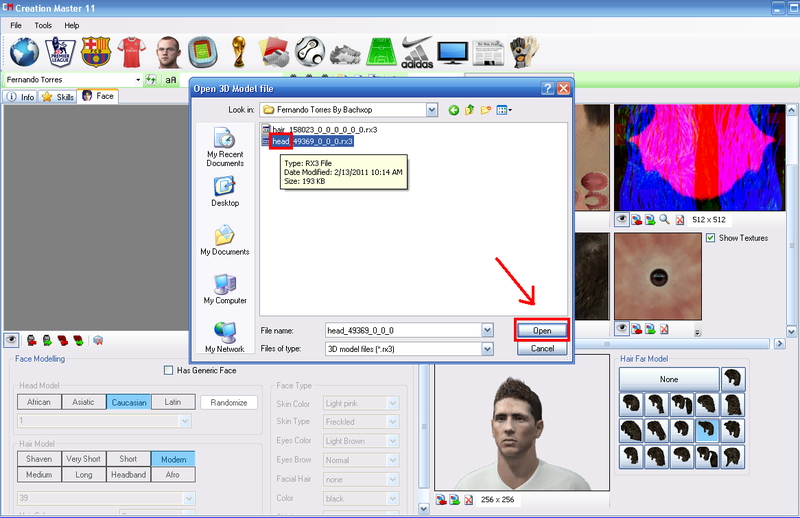Expand the Files of type dropdown
Viewport: 800px width, 518px height.
pyautogui.click(x=488, y=349)
